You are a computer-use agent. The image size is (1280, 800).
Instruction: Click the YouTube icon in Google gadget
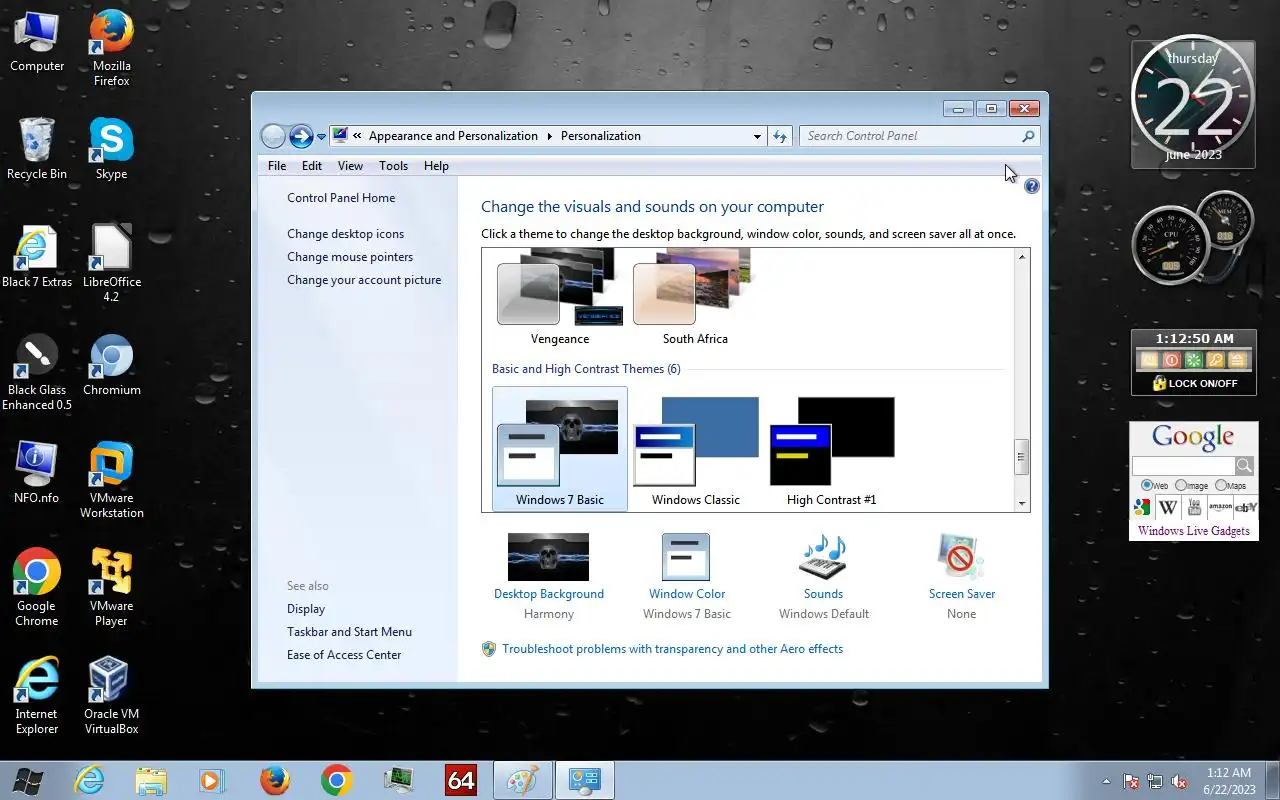[1194, 507]
